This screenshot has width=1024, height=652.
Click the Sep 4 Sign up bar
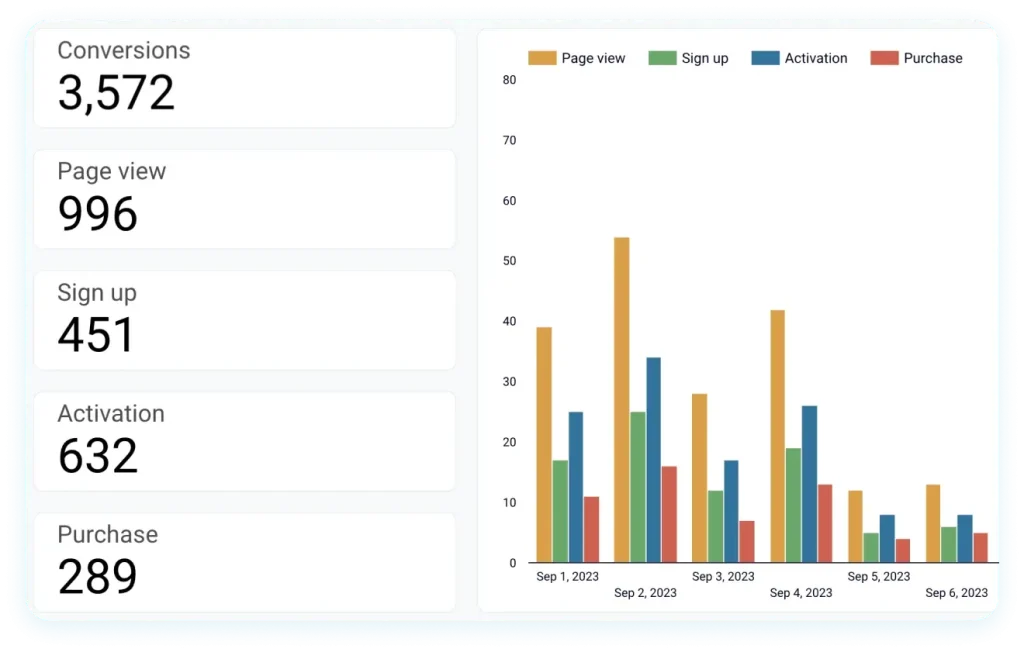tap(793, 506)
